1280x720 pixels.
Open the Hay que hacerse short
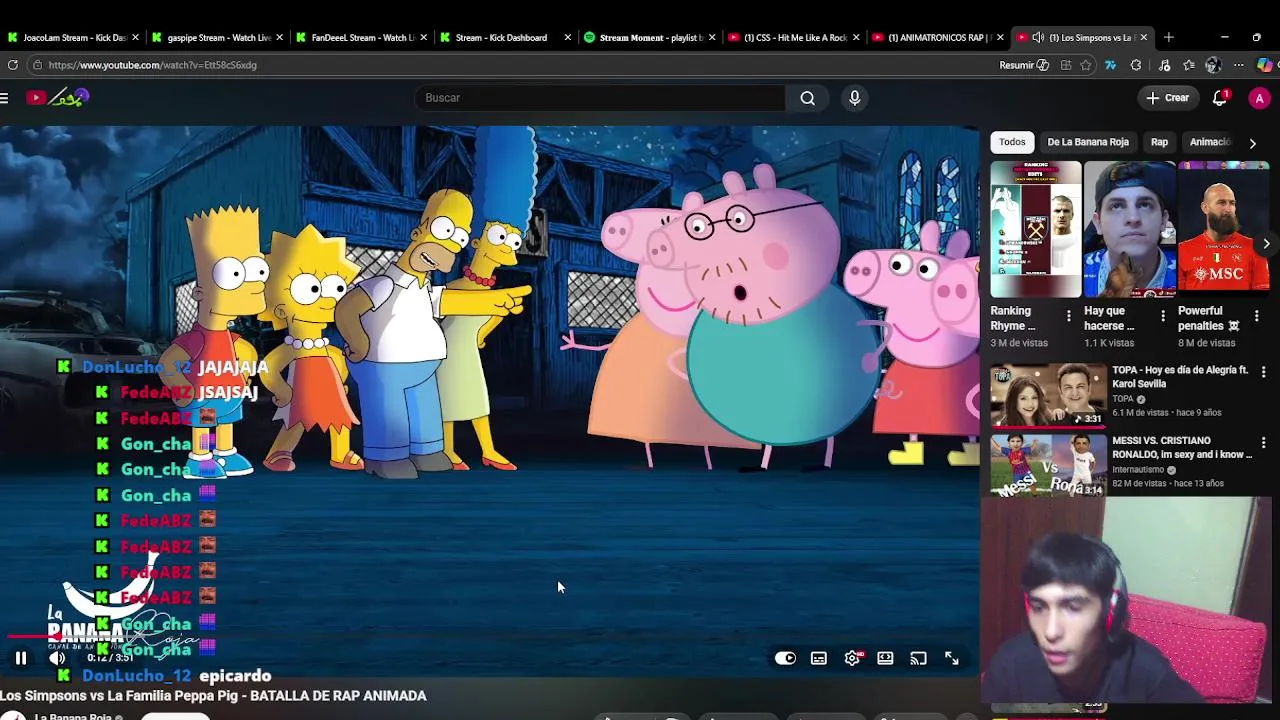(x=1129, y=229)
